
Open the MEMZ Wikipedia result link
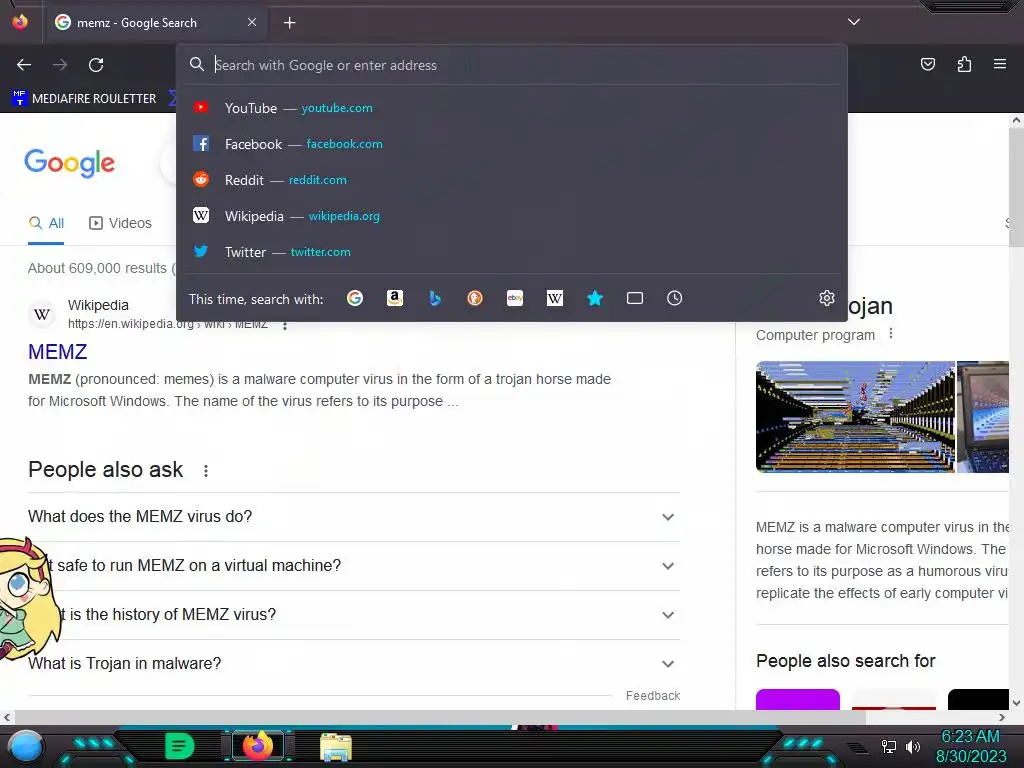pos(57,352)
